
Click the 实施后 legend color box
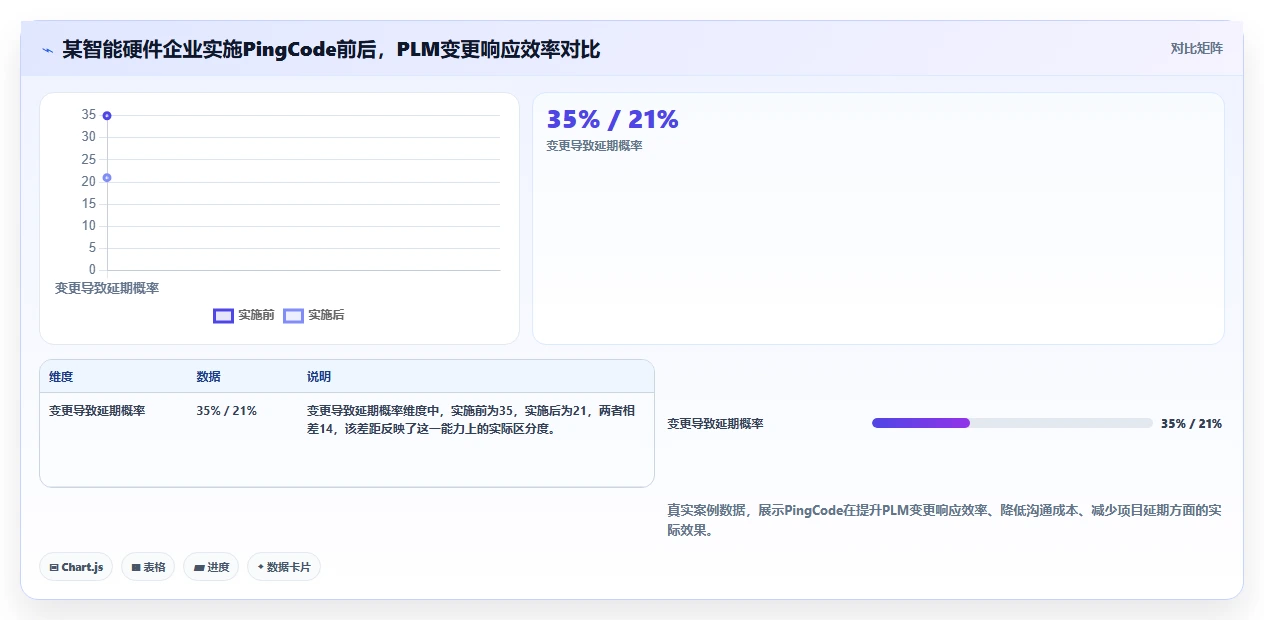293,316
